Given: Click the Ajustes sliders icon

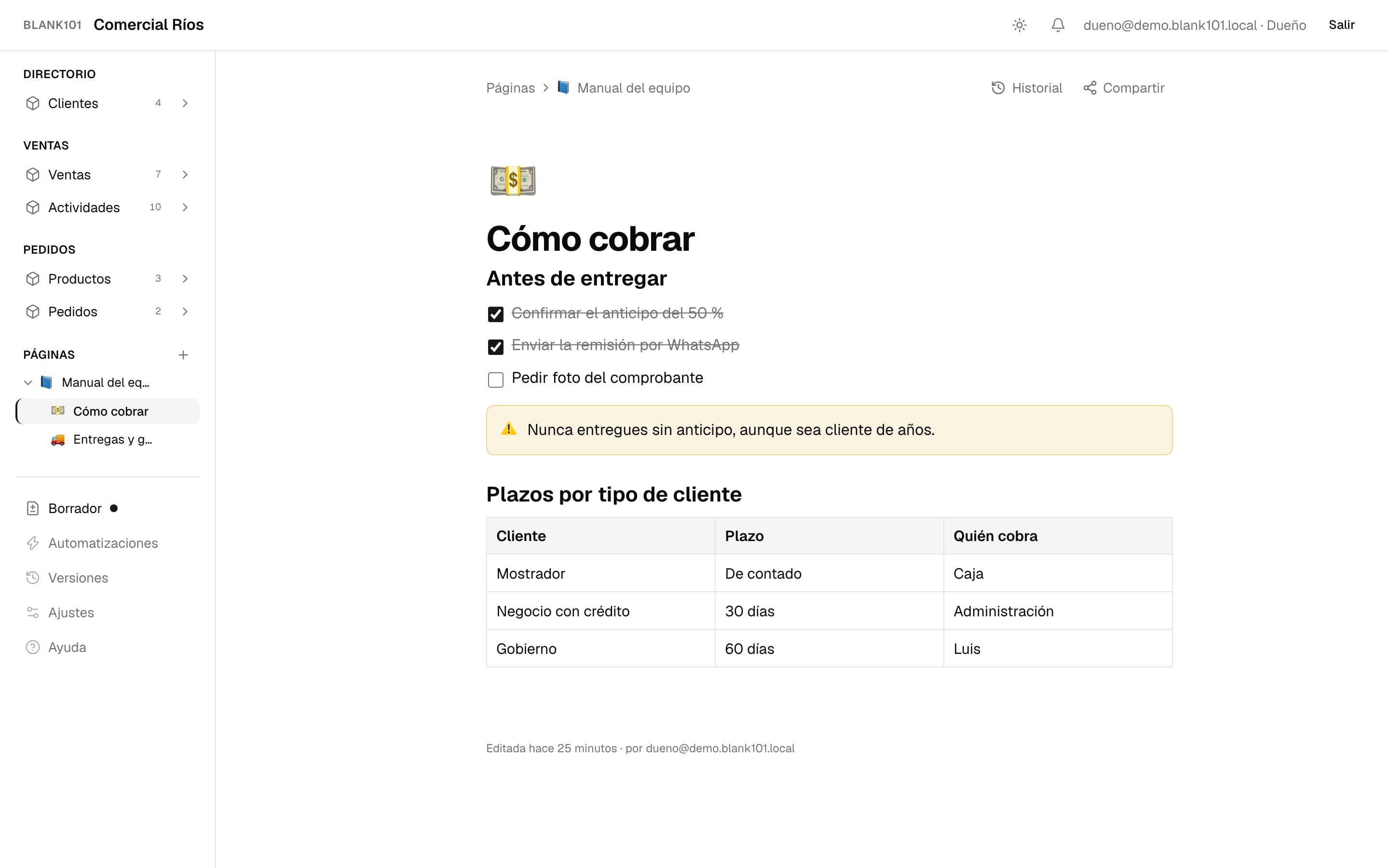Looking at the screenshot, I should click(x=33, y=612).
